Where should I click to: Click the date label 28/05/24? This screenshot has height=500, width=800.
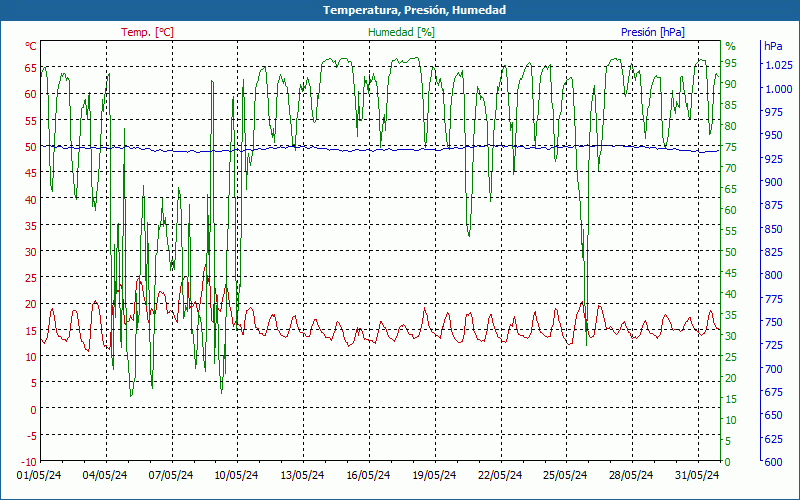pos(631,476)
